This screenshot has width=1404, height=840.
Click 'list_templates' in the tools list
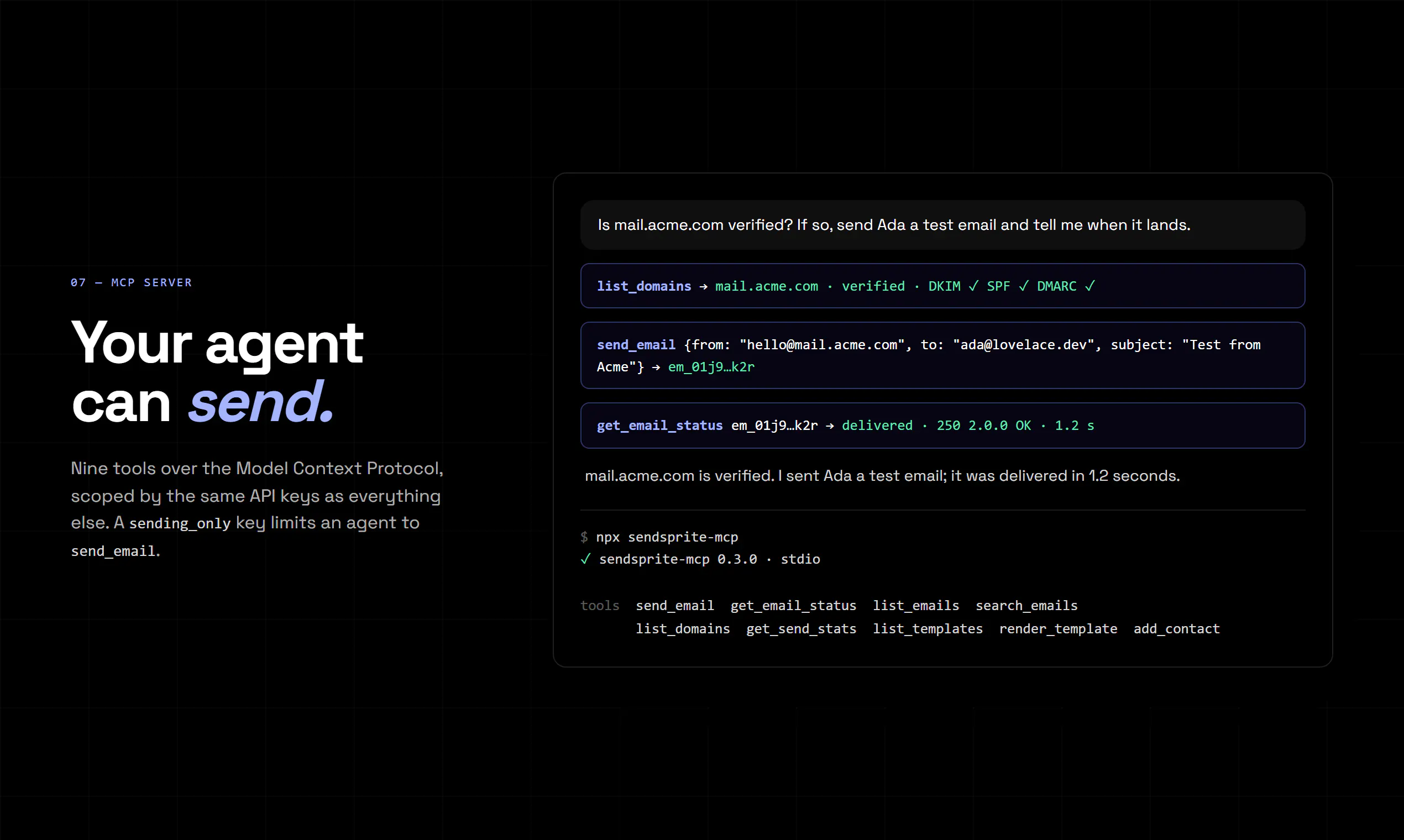click(x=928, y=629)
